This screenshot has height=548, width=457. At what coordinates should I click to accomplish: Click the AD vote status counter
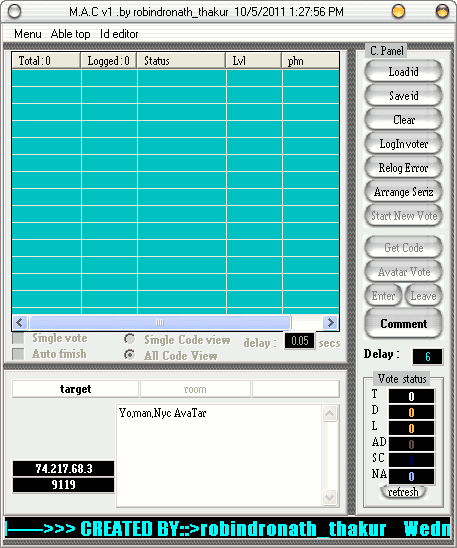412,444
